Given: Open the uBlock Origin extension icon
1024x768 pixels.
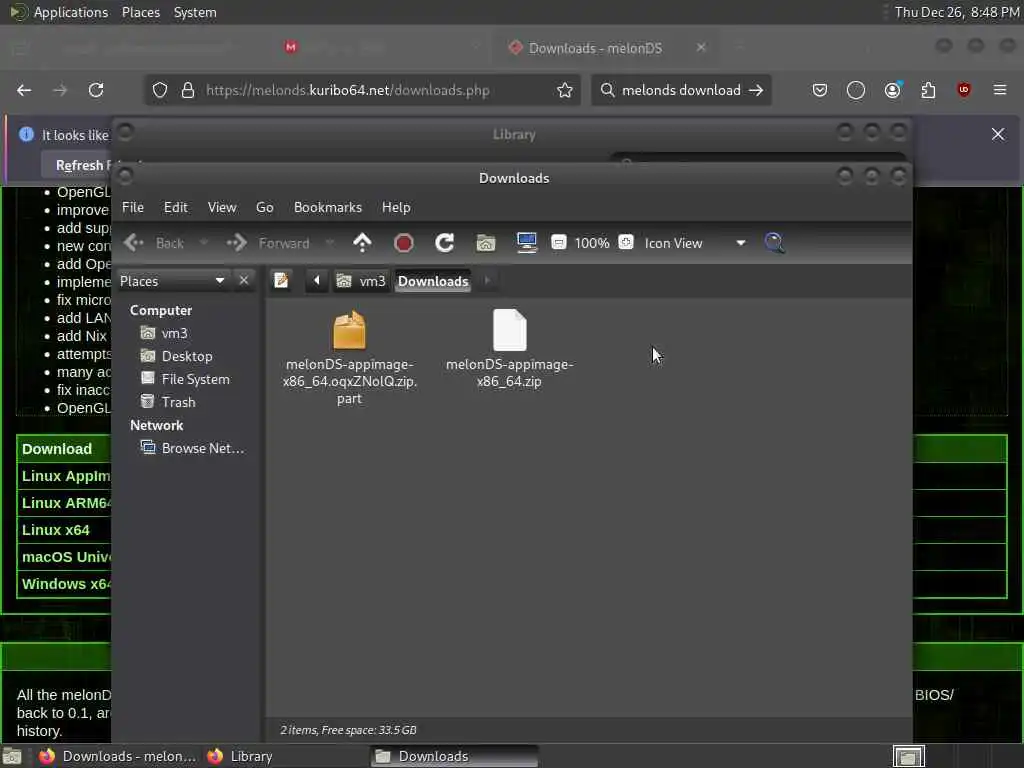Looking at the screenshot, I should click(964, 90).
